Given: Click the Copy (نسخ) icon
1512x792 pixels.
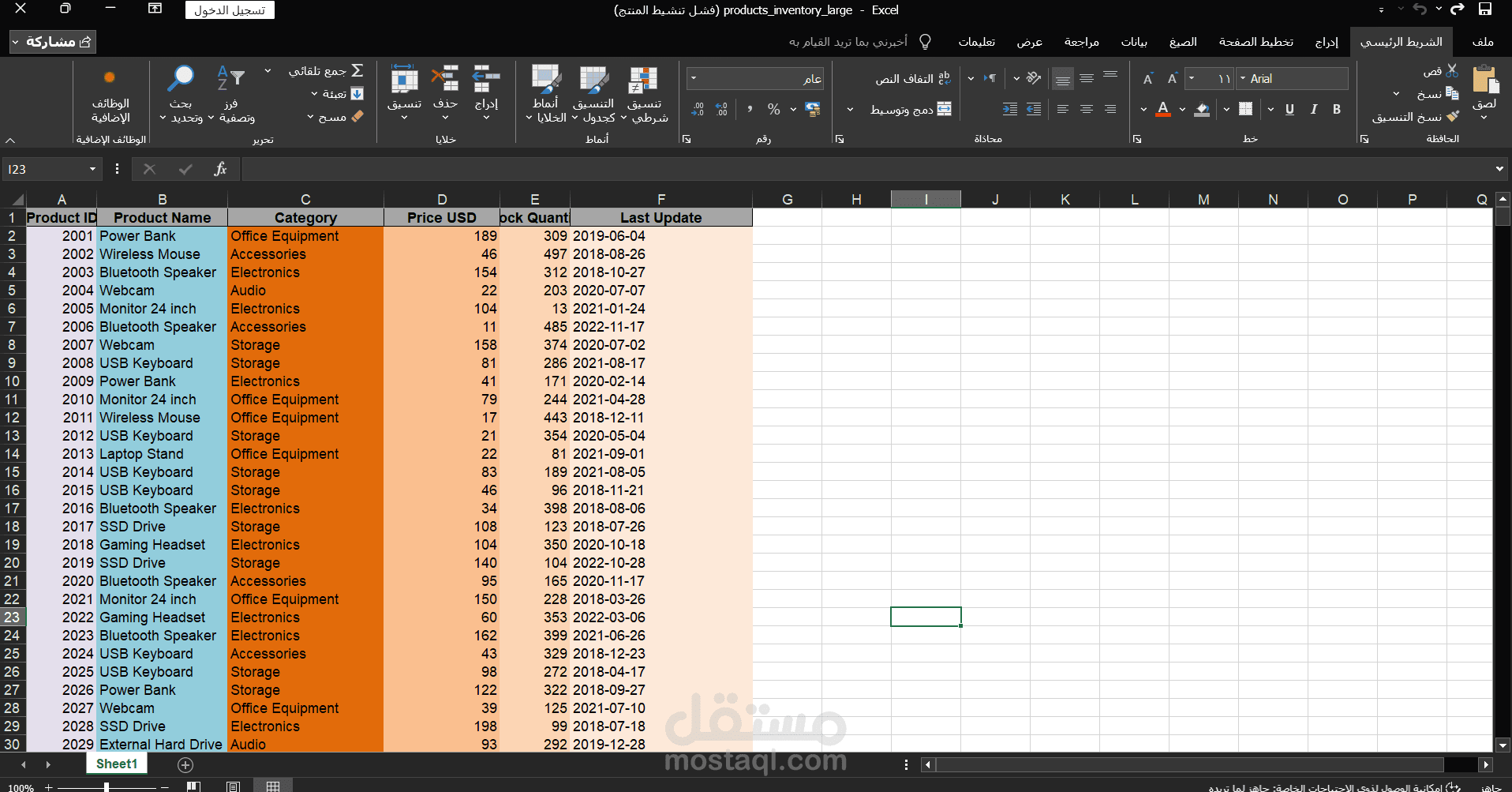Looking at the screenshot, I should 1452,93.
